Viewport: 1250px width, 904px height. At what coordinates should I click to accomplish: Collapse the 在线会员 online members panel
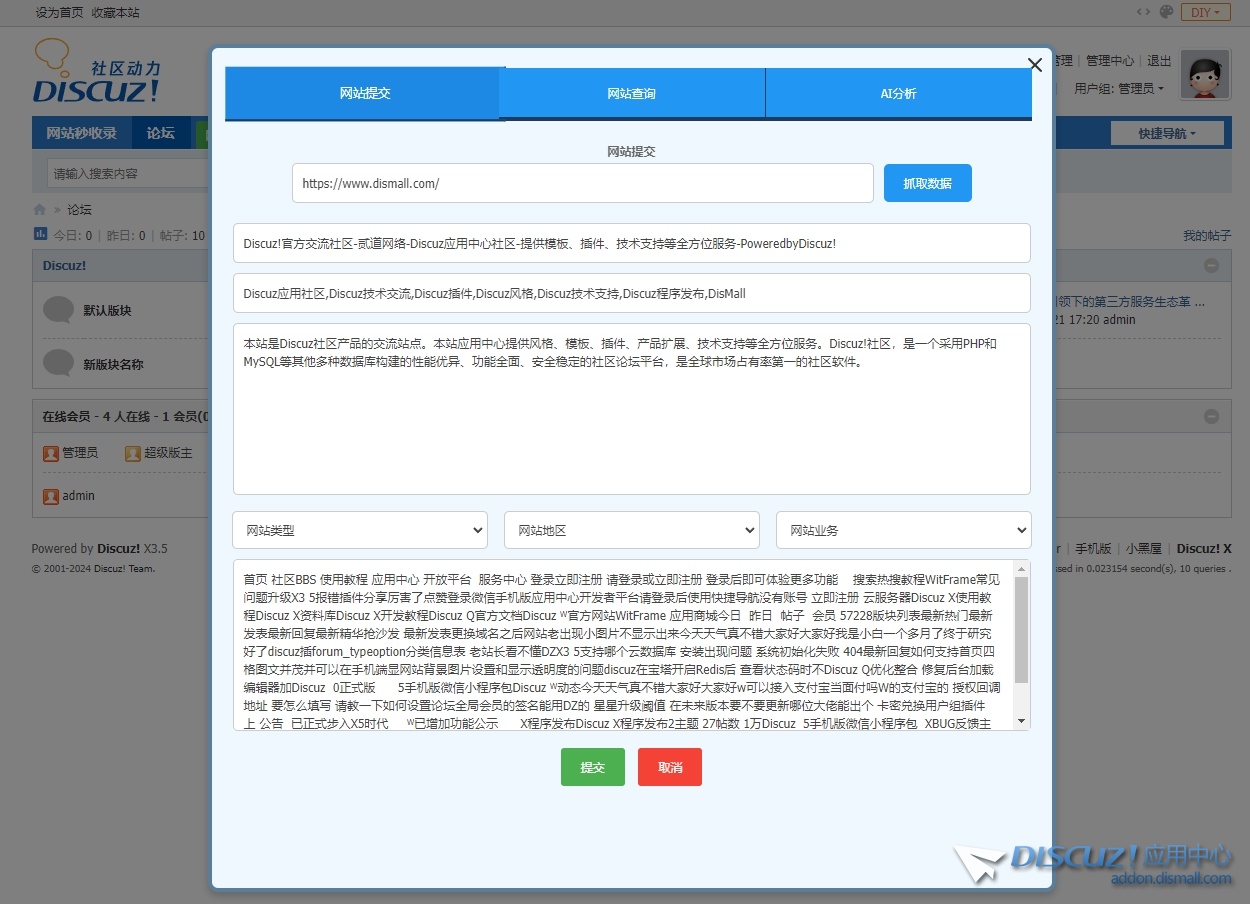(x=1211, y=416)
